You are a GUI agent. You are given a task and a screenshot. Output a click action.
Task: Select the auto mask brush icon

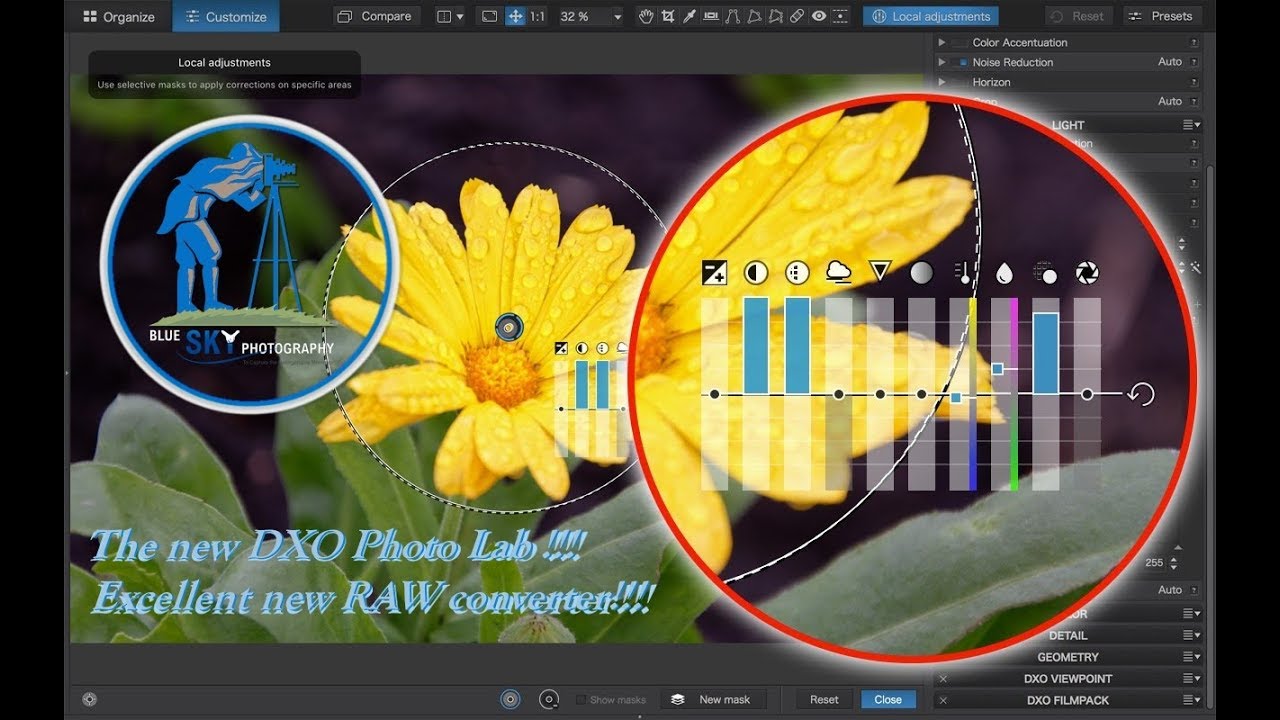pos(548,699)
